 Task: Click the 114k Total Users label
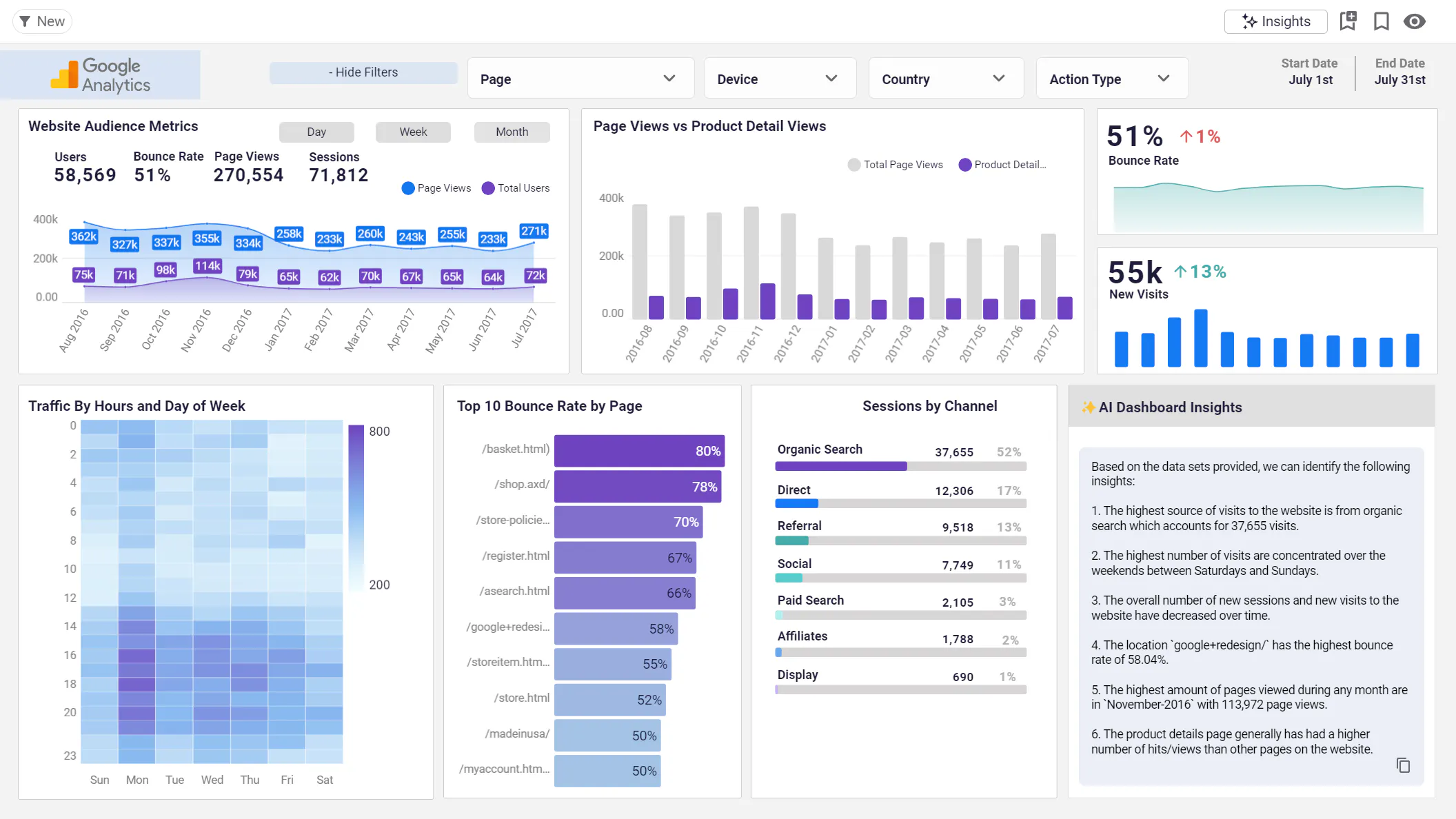(x=208, y=266)
